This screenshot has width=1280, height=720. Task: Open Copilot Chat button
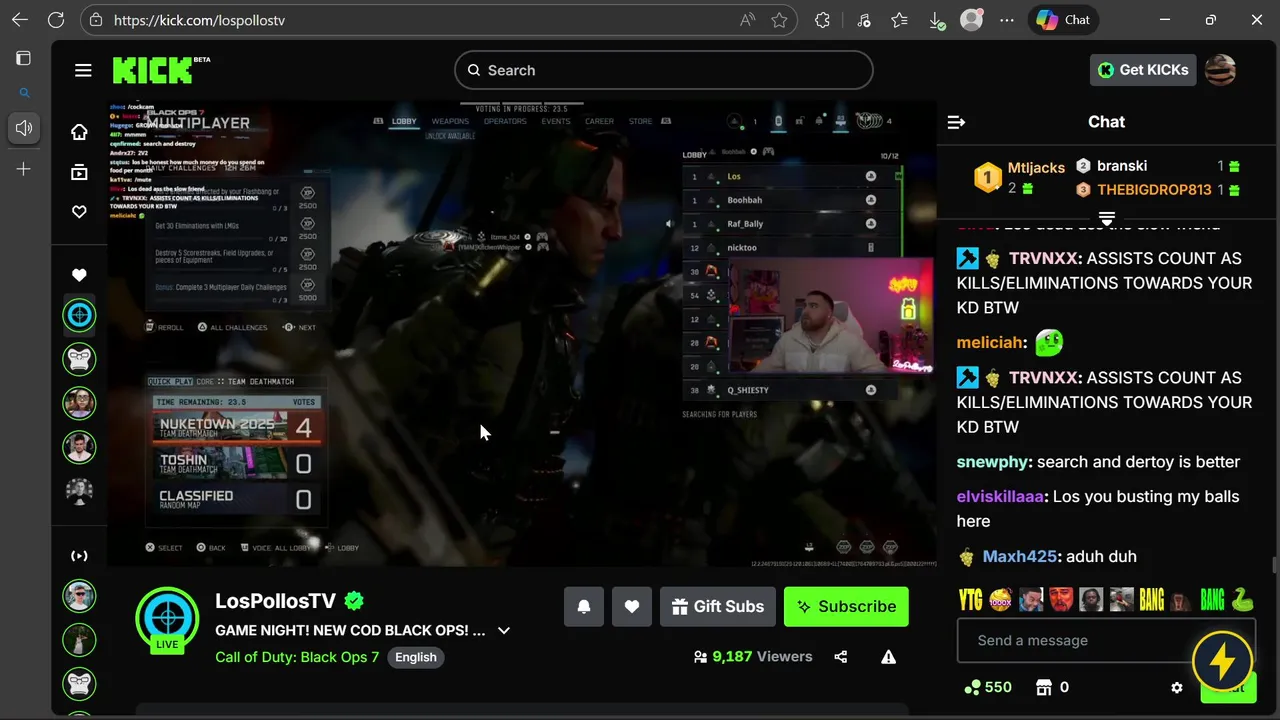tap(1063, 20)
